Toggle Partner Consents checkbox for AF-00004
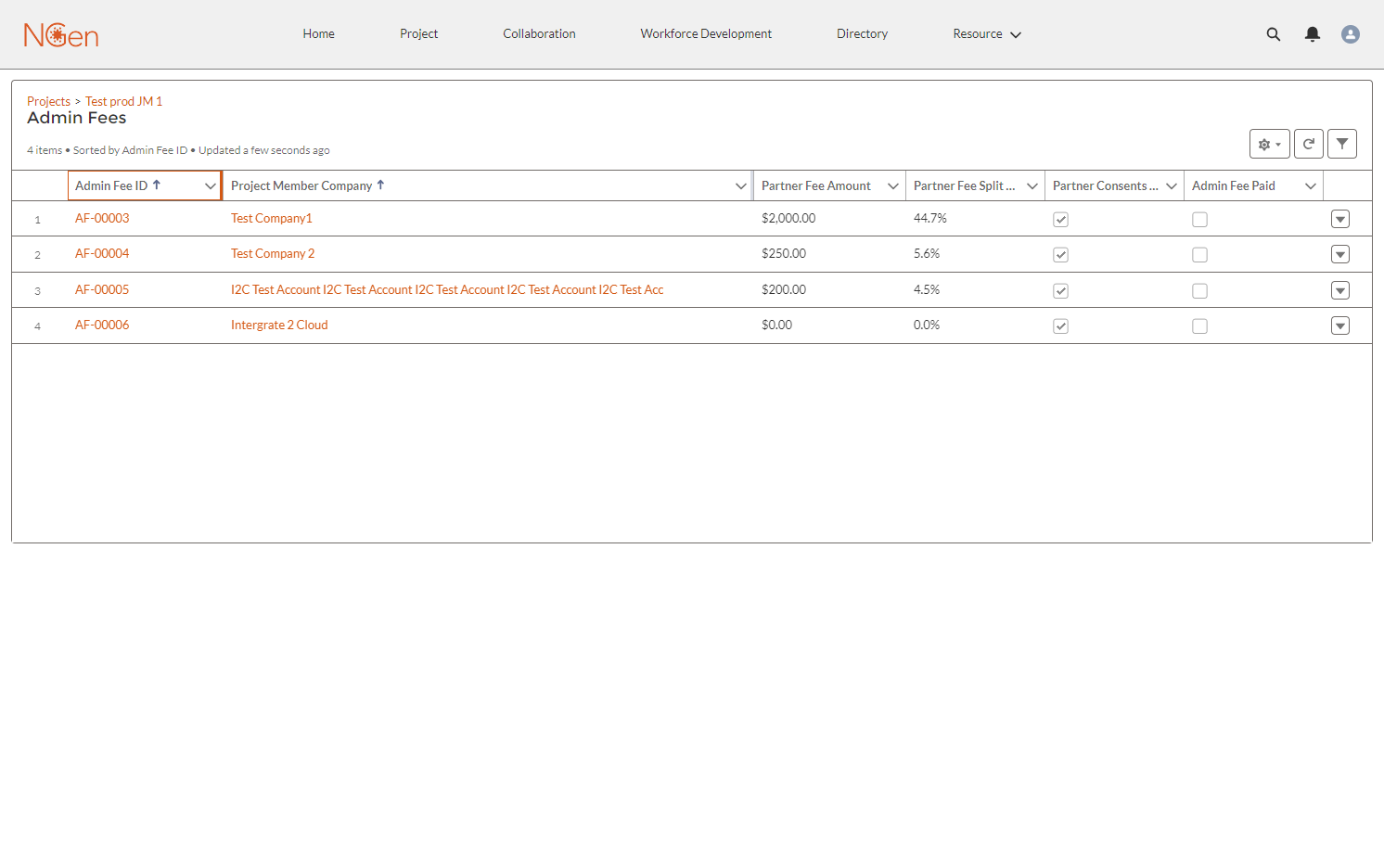1384x868 pixels. click(1061, 255)
